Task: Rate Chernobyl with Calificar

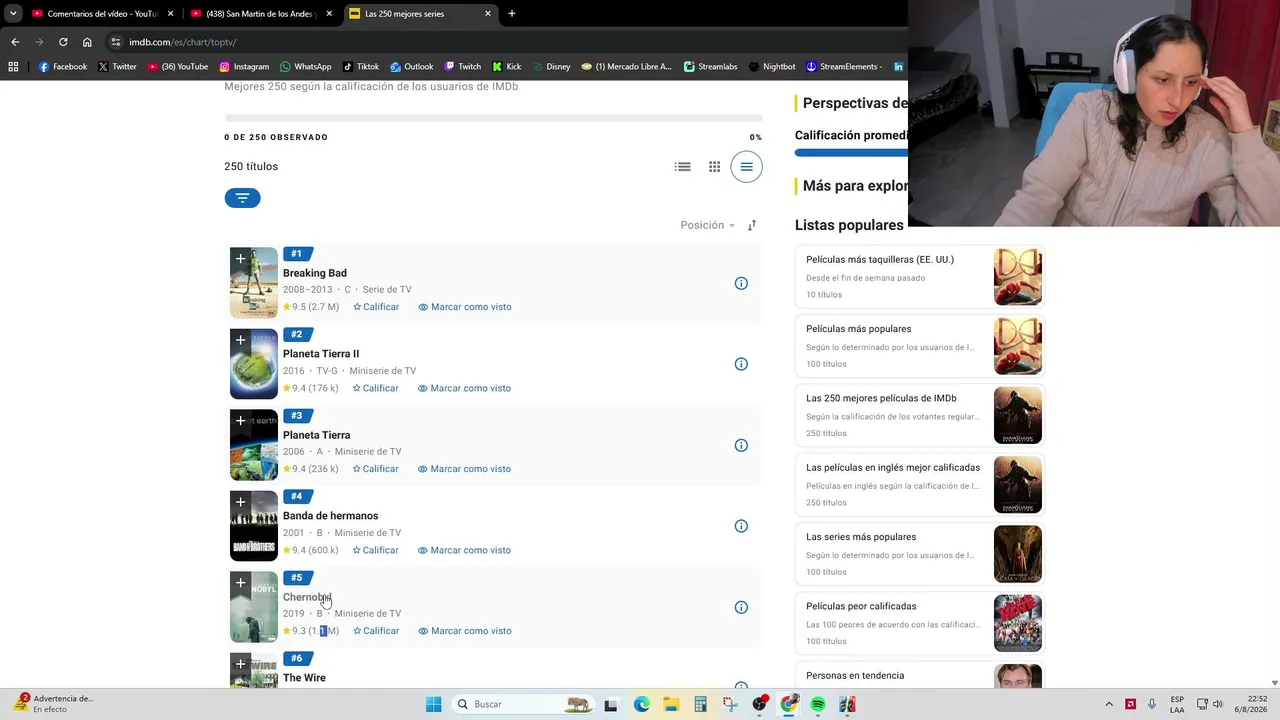Action: (x=376, y=631)
